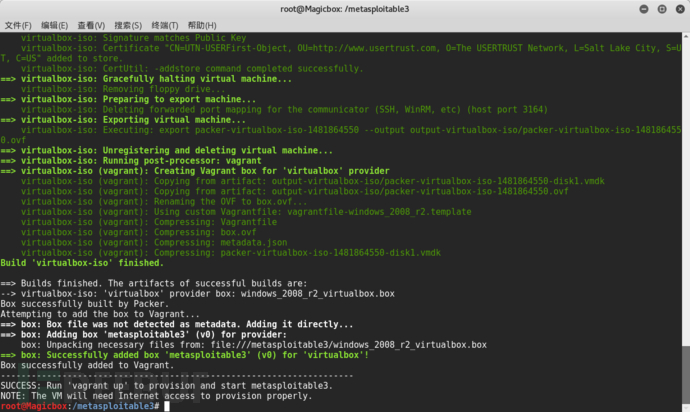Open the 文件(F) menu
Image resolution: width=690 pixels, height=412 pixels.
coord(18,26)
